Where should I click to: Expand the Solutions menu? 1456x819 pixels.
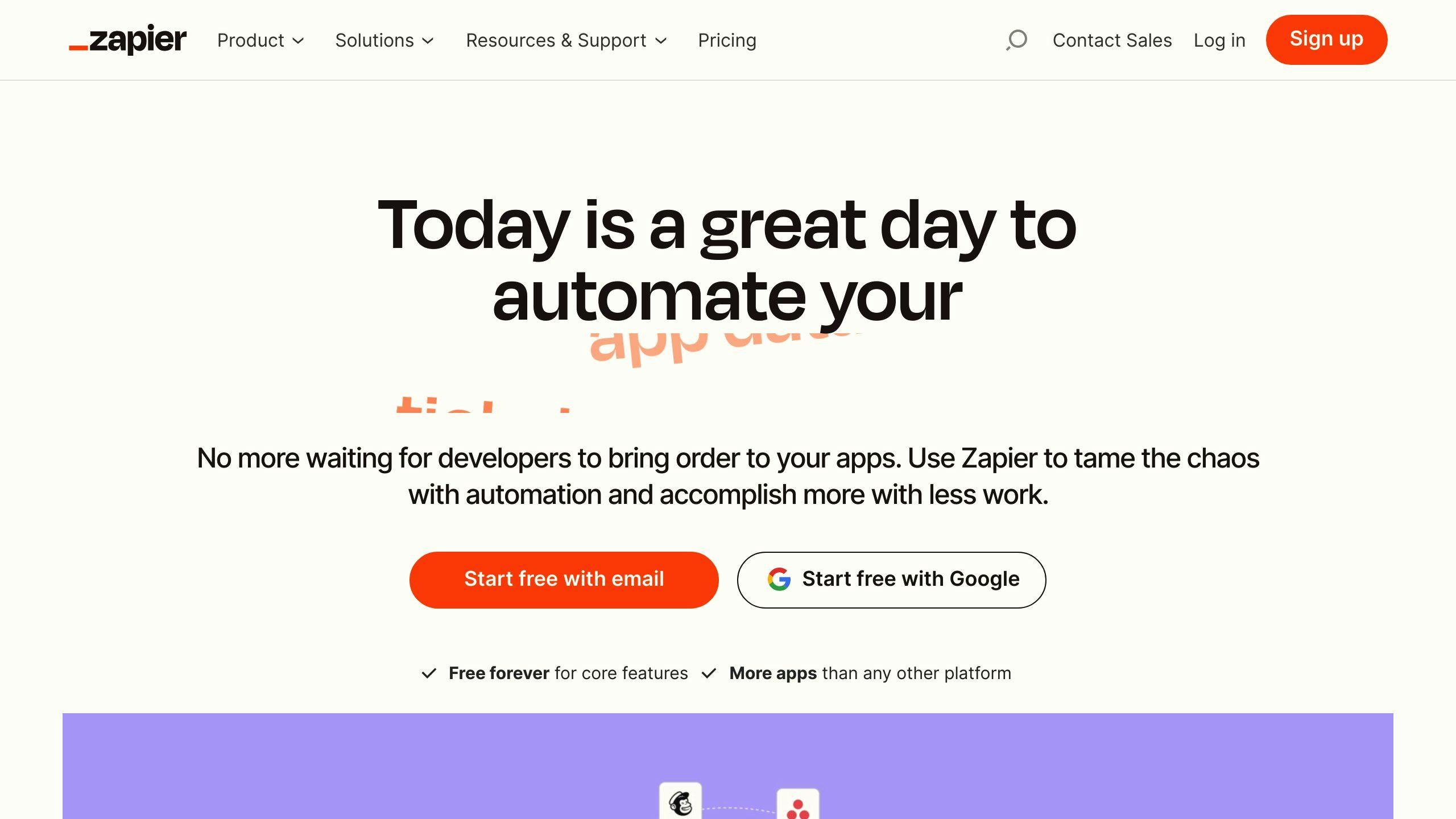point(385,40)
